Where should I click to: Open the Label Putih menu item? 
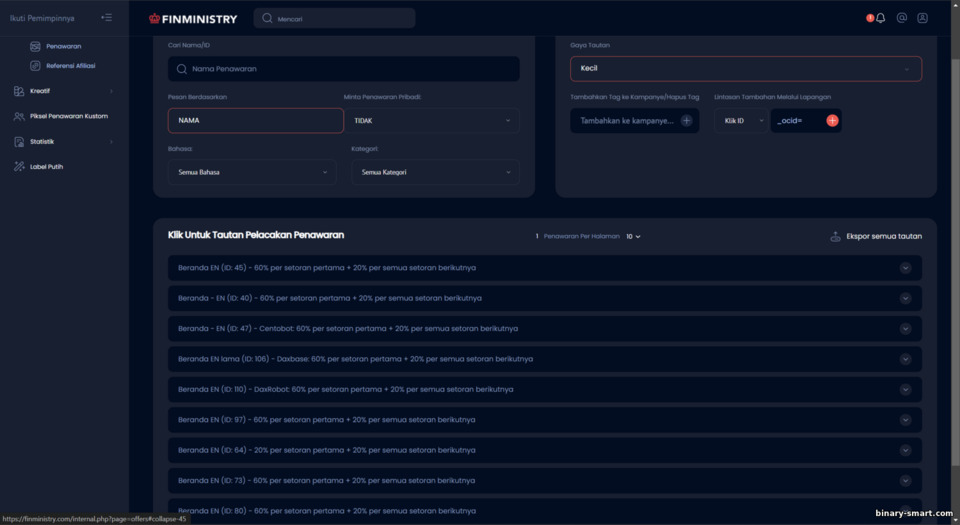point(47,166)
